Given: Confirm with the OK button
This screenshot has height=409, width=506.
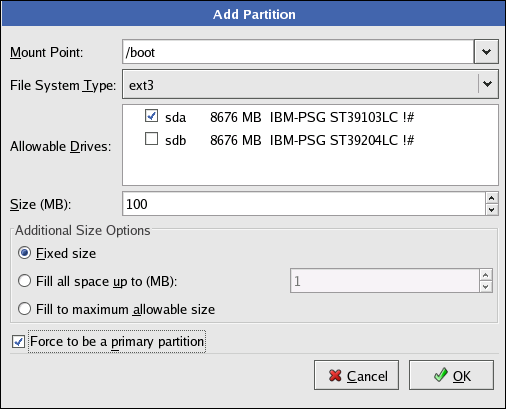Looking at the screenshot, I should [451, 375].
